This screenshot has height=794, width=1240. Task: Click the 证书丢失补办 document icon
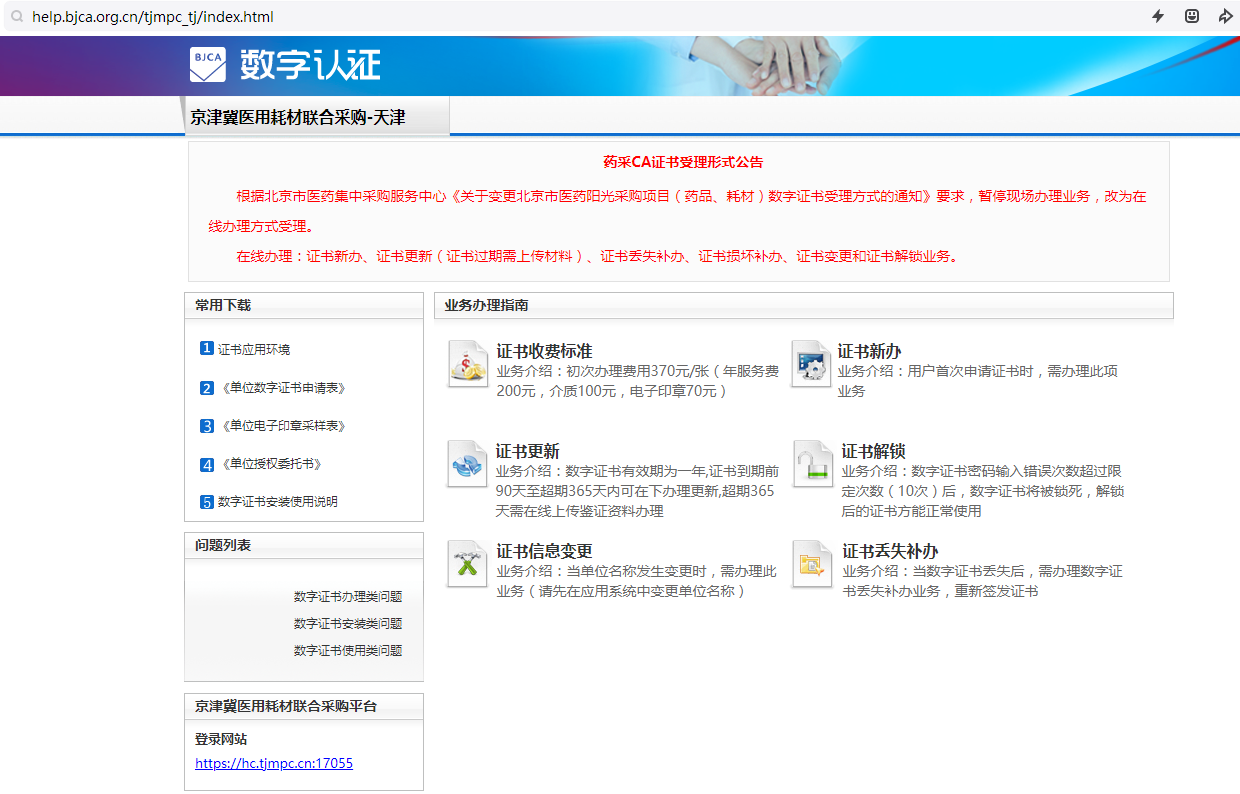(x=811, y=564)
